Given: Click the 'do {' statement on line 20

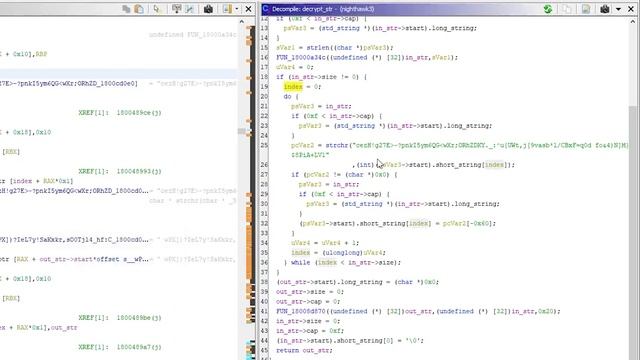Looking at the screenshot, I should click(x=291, y=96).
